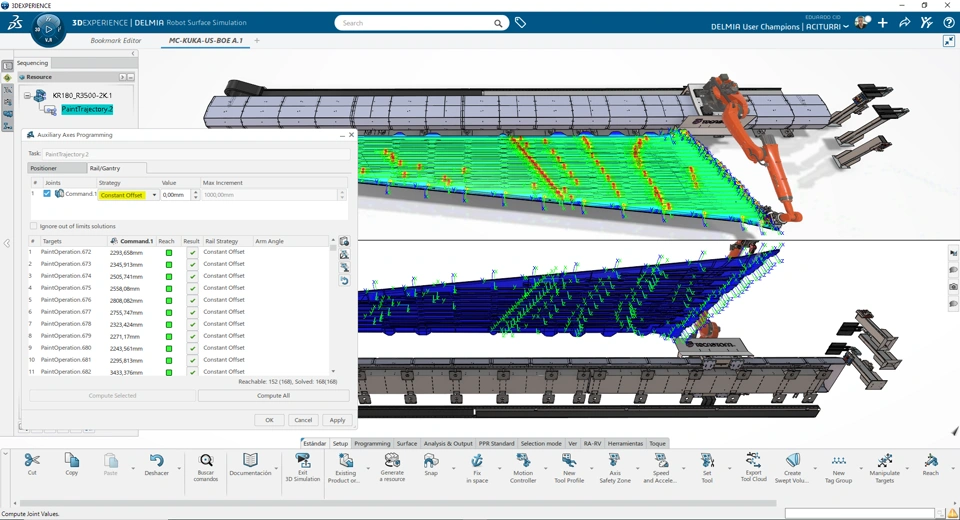The height and width of the screenshot is (520, 960).
Task: Open dropdown arrow beside Snap
Action: pyautogui.click(x=454, y=469)
